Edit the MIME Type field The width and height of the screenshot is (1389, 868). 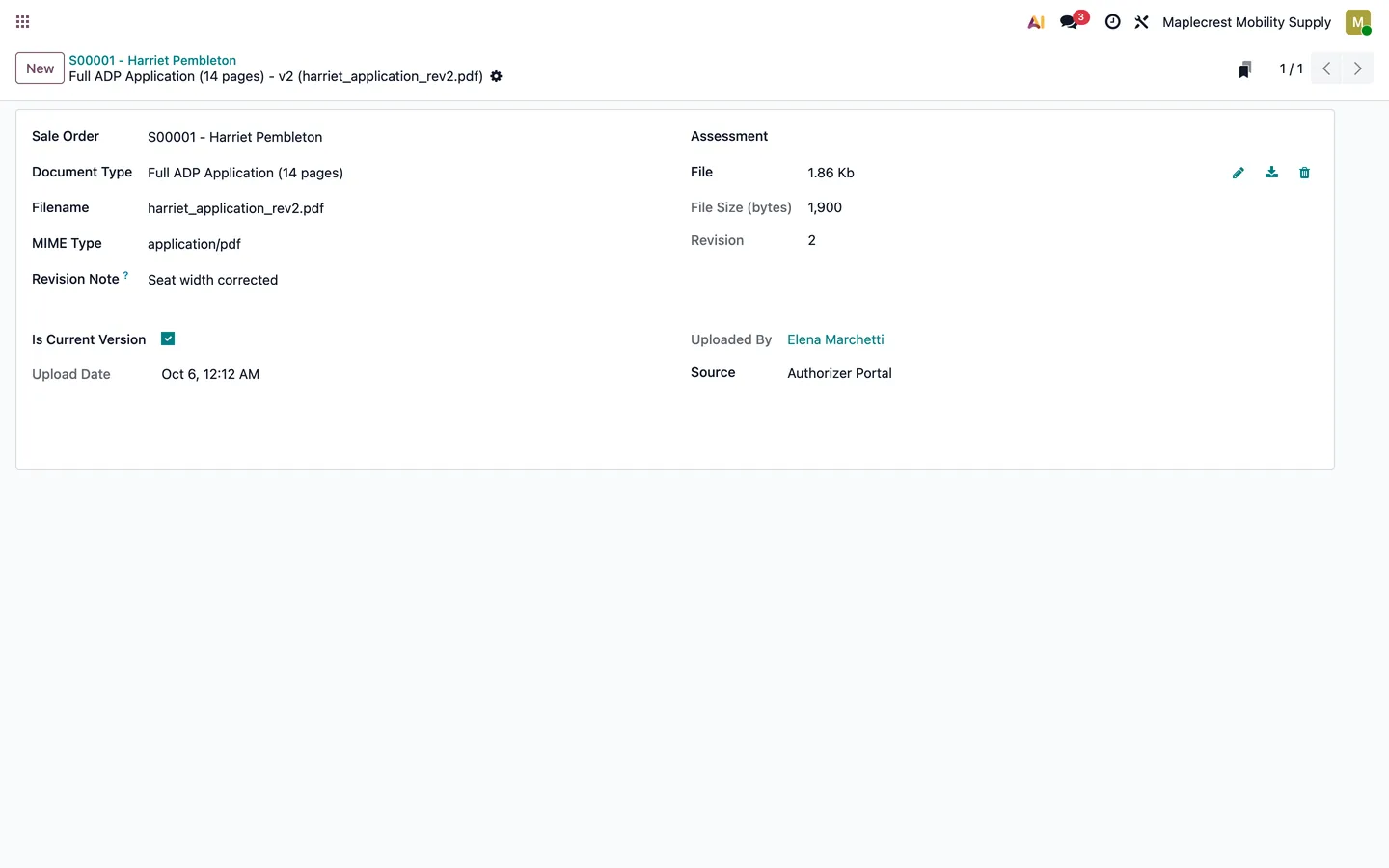[x=403, y=244]
